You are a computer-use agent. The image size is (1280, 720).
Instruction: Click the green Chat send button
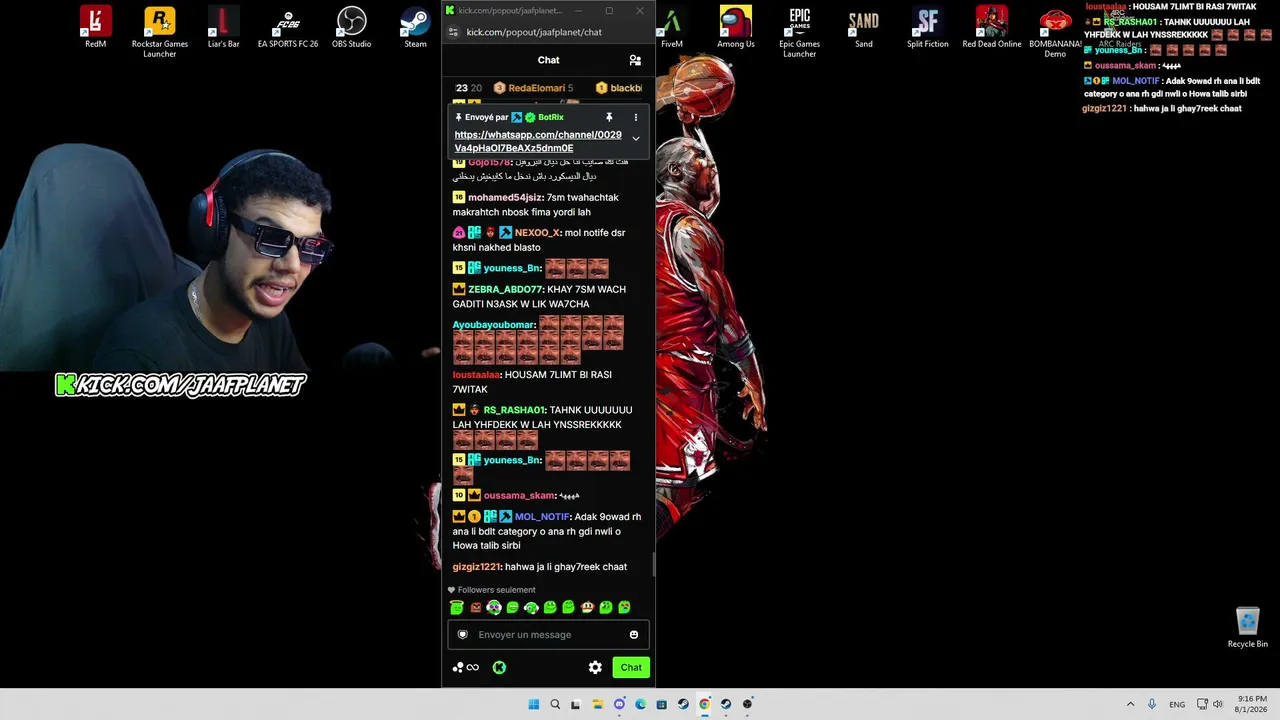pyautogui.click(x=631, y=667)
